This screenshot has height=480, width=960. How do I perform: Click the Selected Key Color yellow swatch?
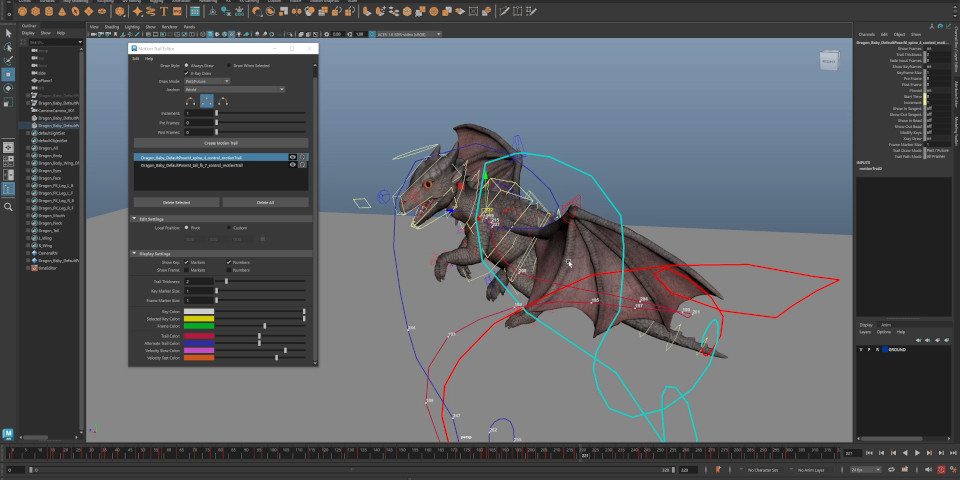(198, 318)
